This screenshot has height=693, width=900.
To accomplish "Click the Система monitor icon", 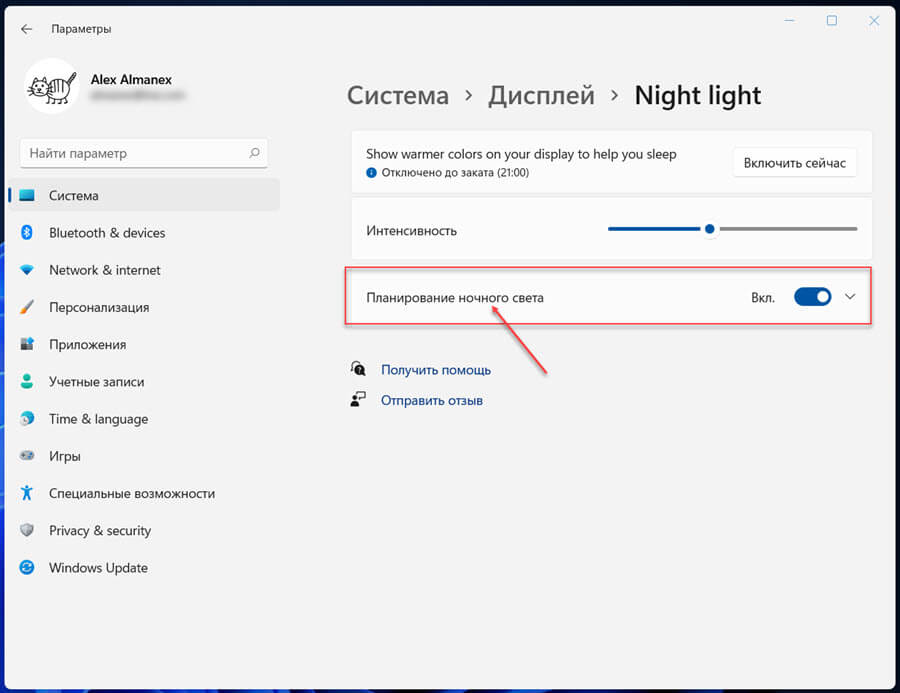I will (x=27, y=195).
